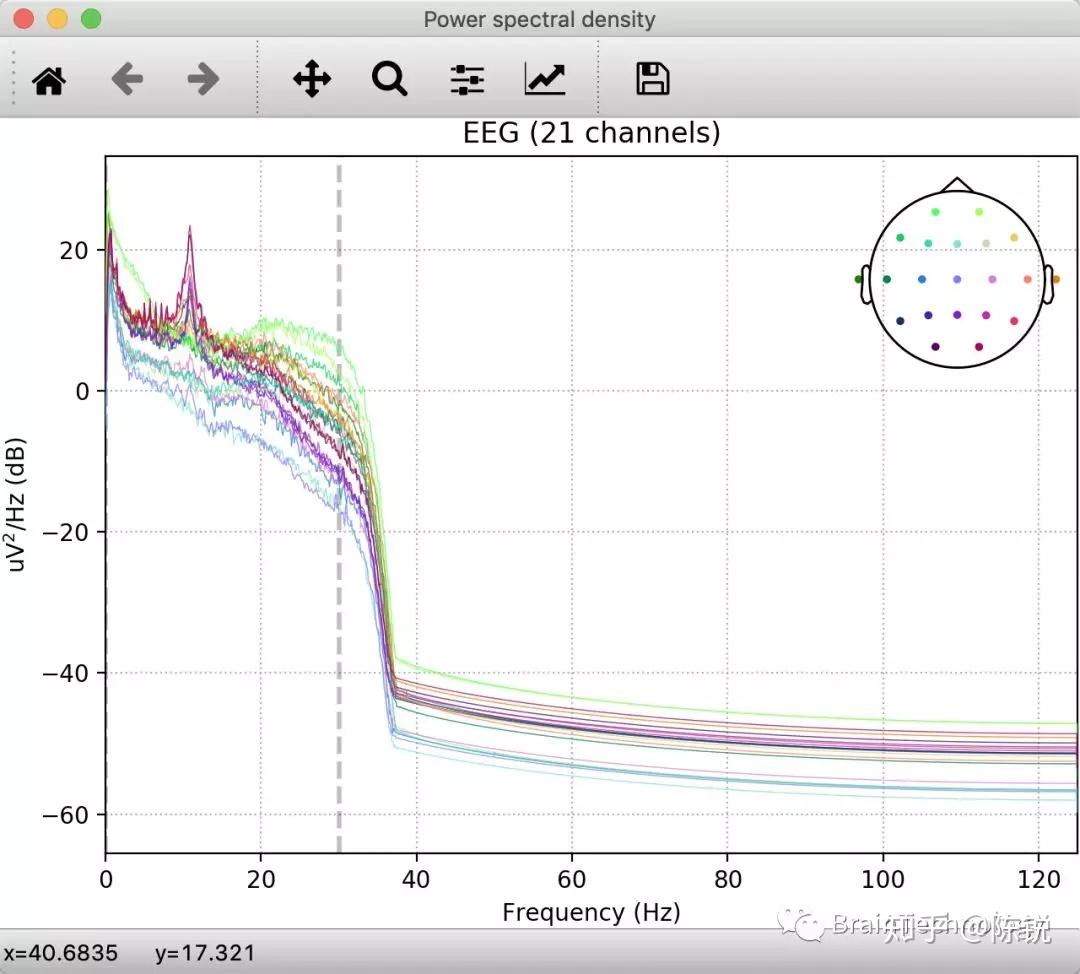1080x974 pixels.
Task: Click the 'Frequency (Hz)' axis label
Action: (x=591, y=912)
